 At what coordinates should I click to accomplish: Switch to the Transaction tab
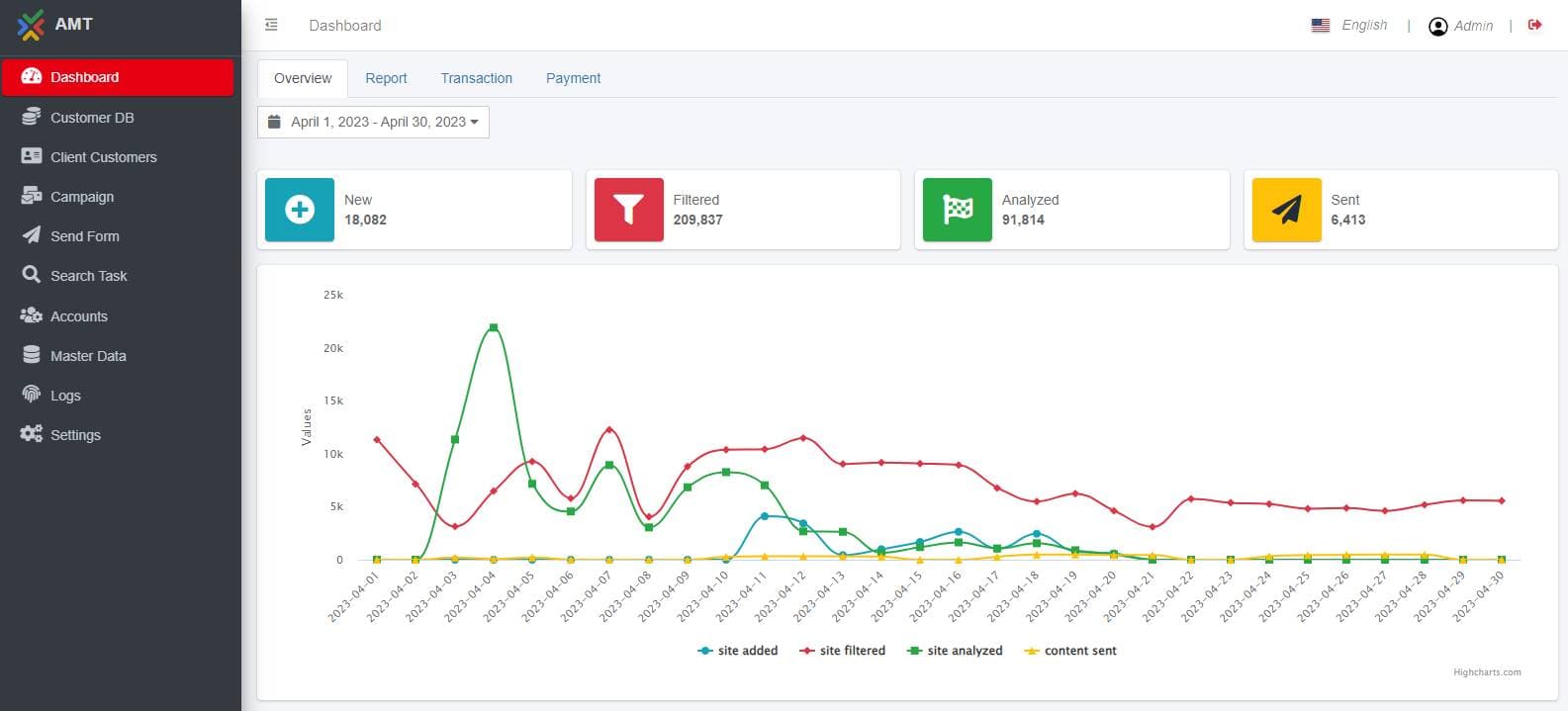click(x=477, y=78)
